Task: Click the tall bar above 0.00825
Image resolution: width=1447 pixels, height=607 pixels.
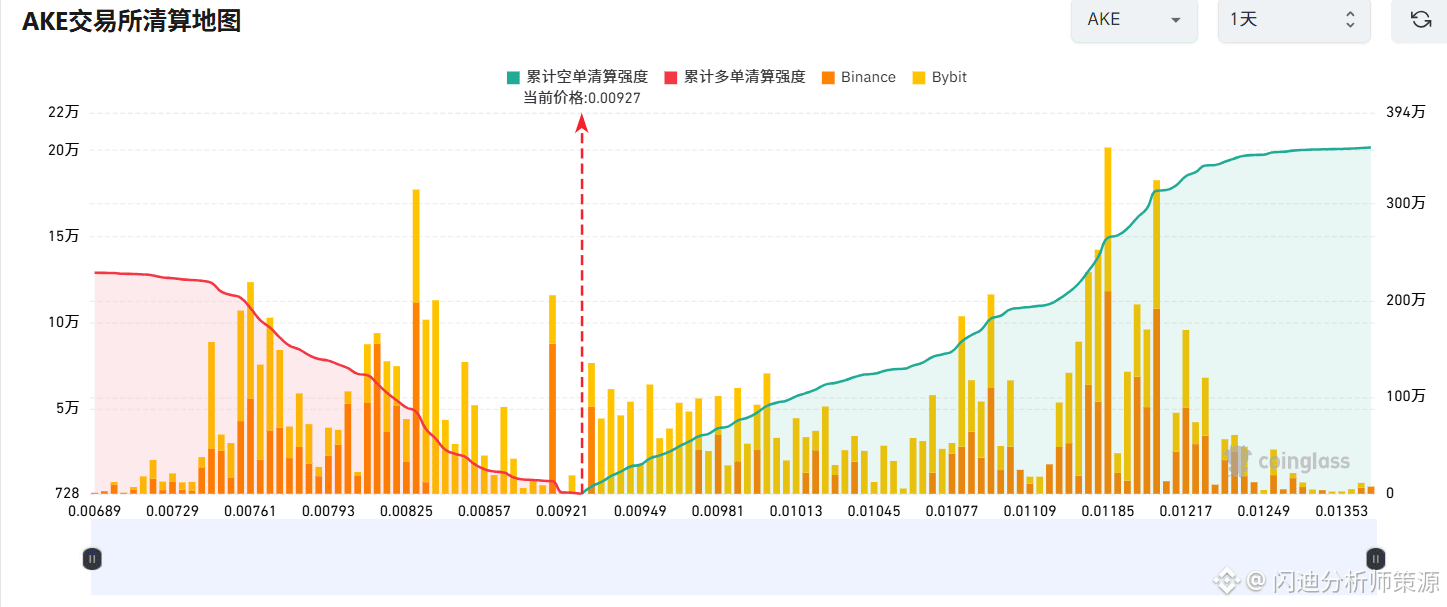Action: [416, 341]
